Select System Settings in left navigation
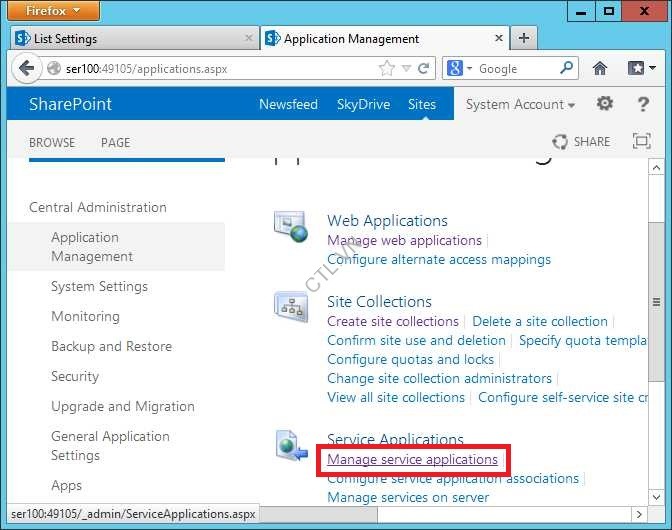Viewport: 672px width, 530px height. coord(99,286)
